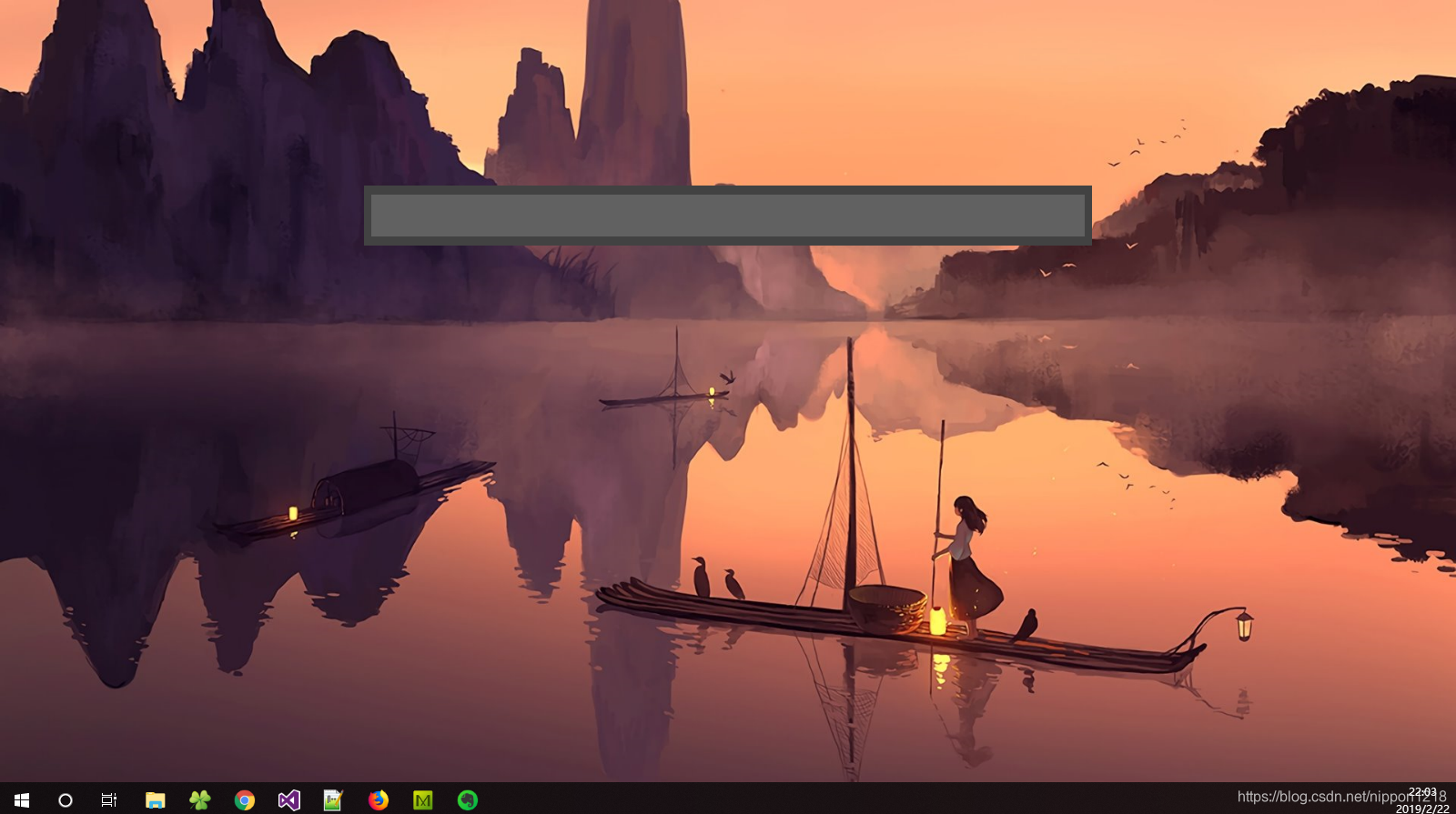
Task: Open Task View on taskbar
Action: (109, 800)
